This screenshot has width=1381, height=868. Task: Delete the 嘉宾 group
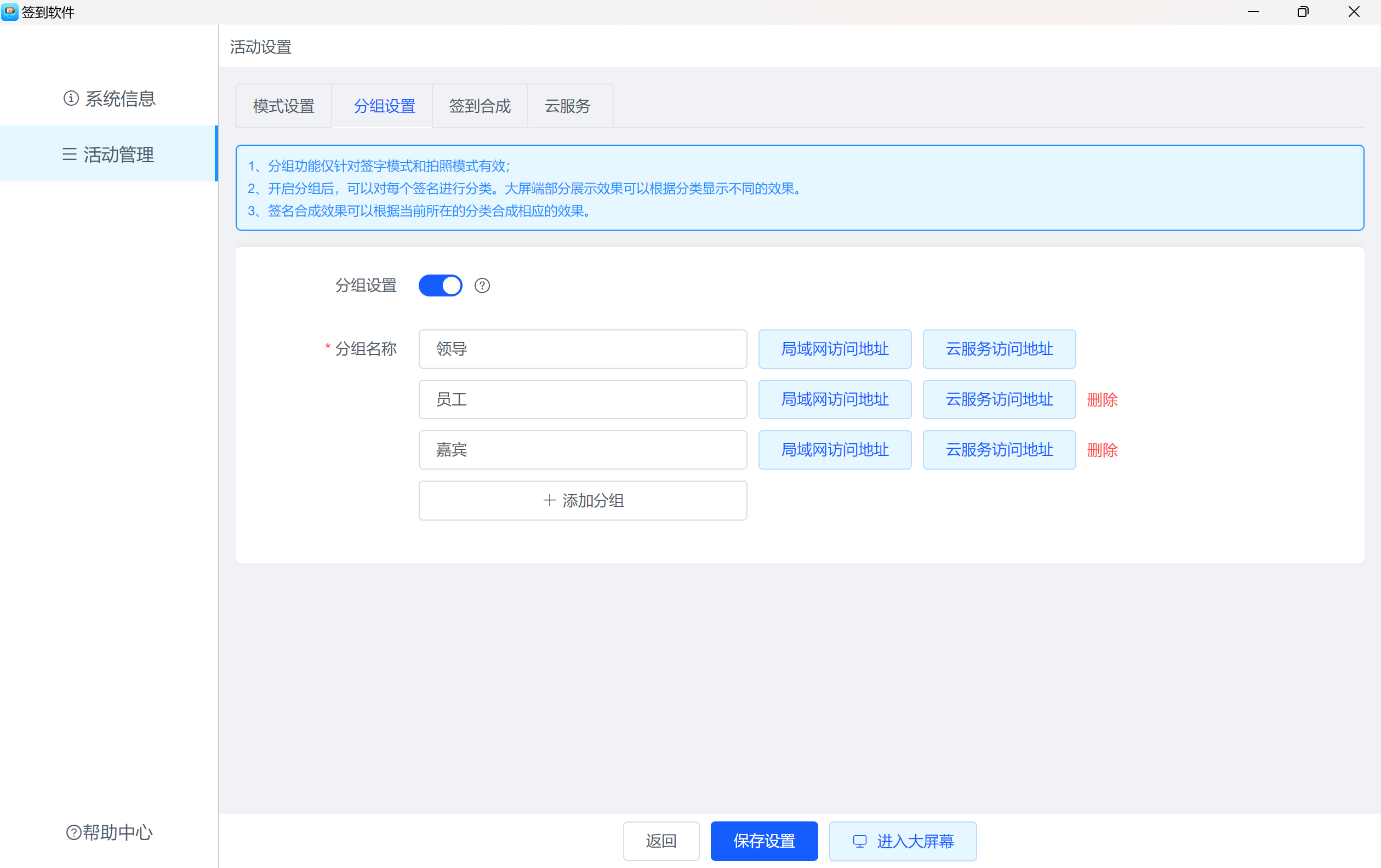click(1102, 450)
